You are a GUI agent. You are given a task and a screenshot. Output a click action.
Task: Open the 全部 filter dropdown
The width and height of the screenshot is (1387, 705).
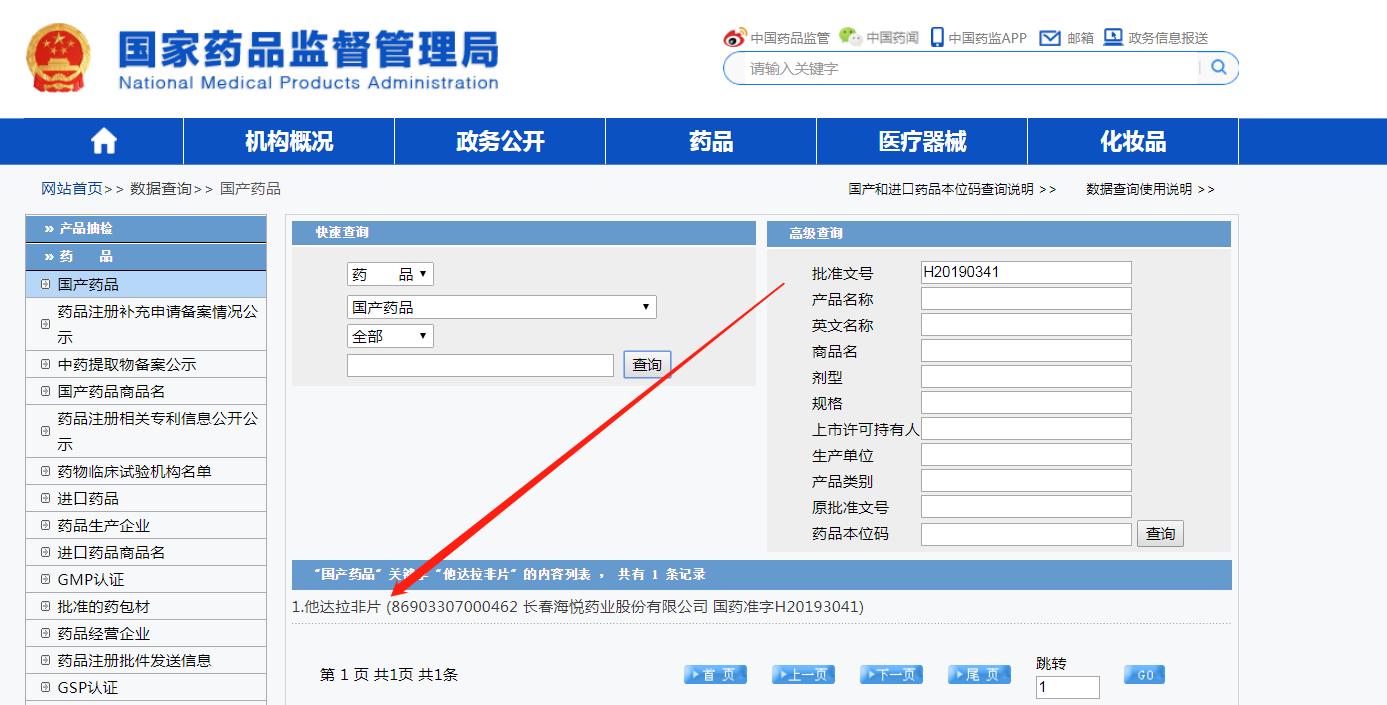[389, 335]
